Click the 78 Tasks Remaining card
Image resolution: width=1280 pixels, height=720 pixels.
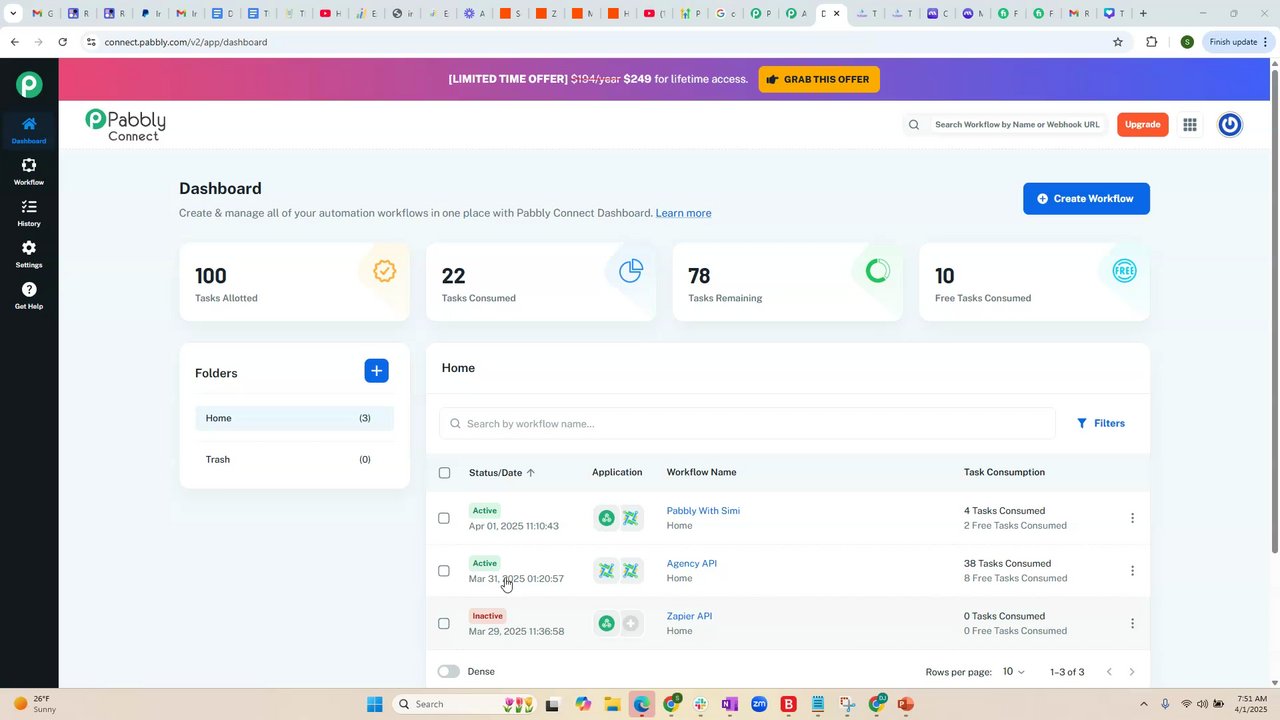coord(788,282)
